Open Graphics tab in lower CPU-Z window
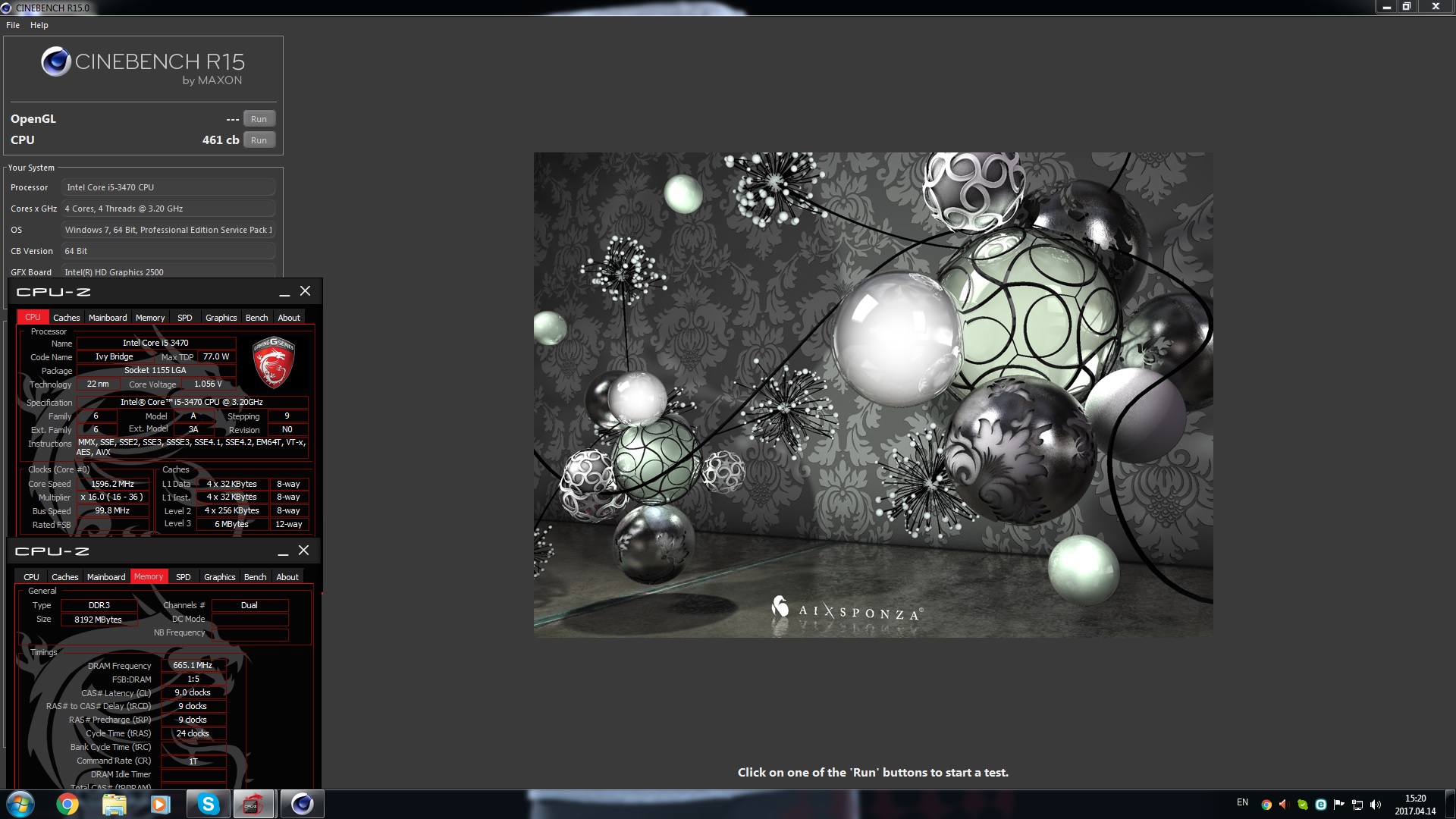The height and width of the screenshot is (819, 1456). point(220,577)
